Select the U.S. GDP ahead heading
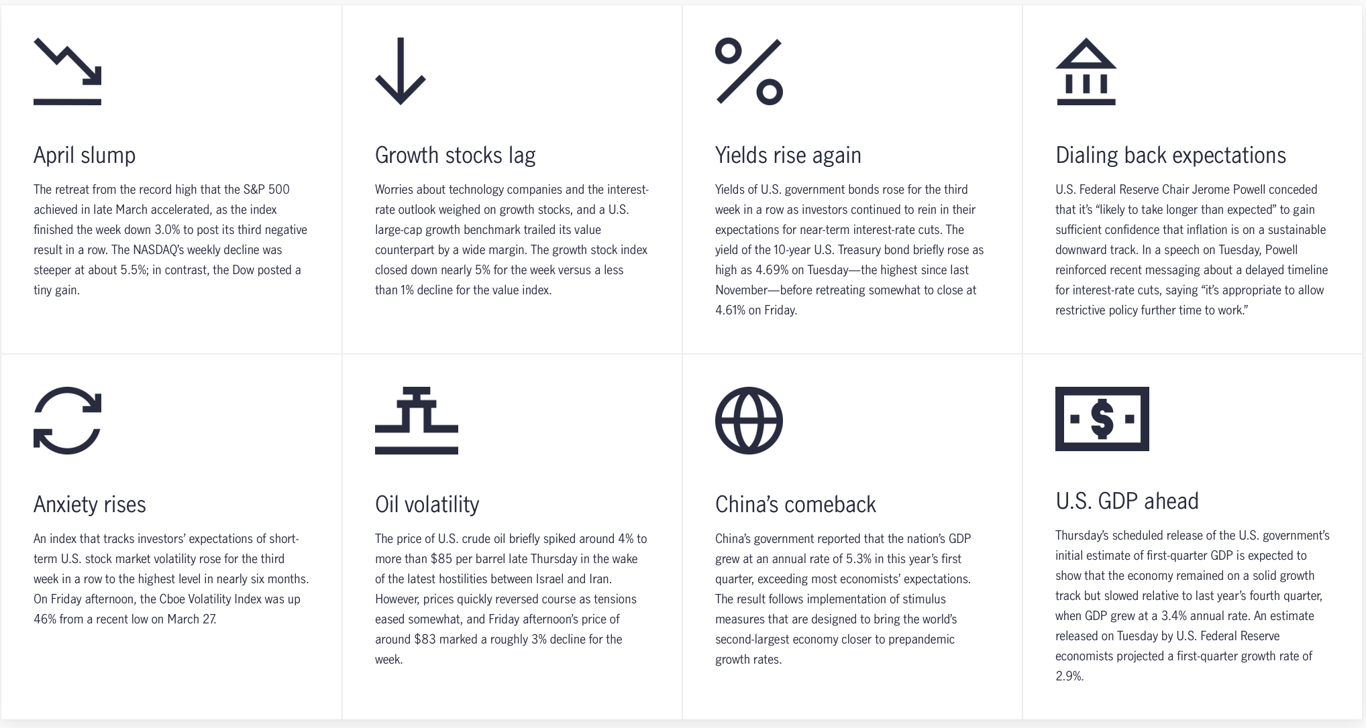 point(1127,500)
